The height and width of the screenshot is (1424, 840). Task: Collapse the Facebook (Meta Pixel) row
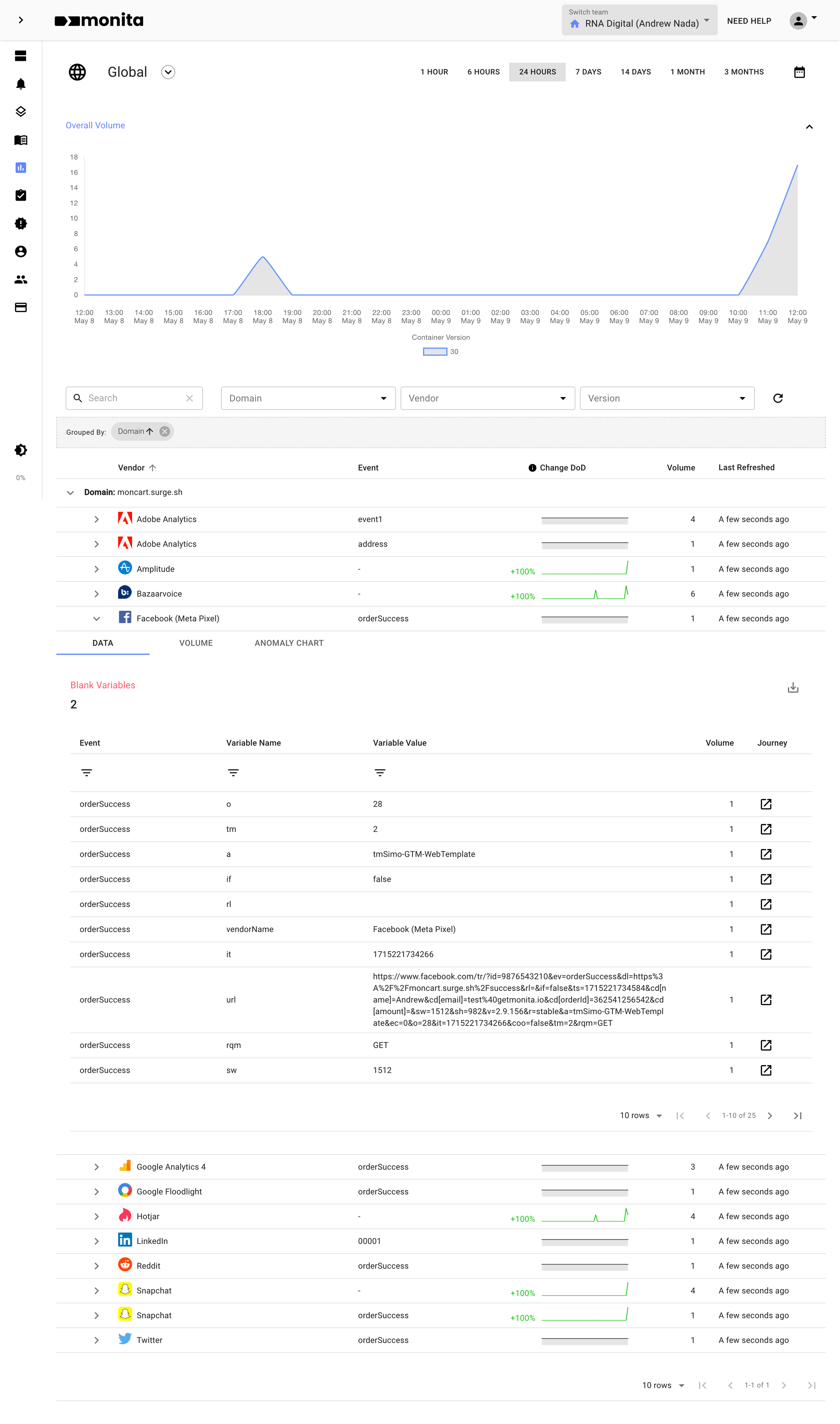(x=96, y=618)
